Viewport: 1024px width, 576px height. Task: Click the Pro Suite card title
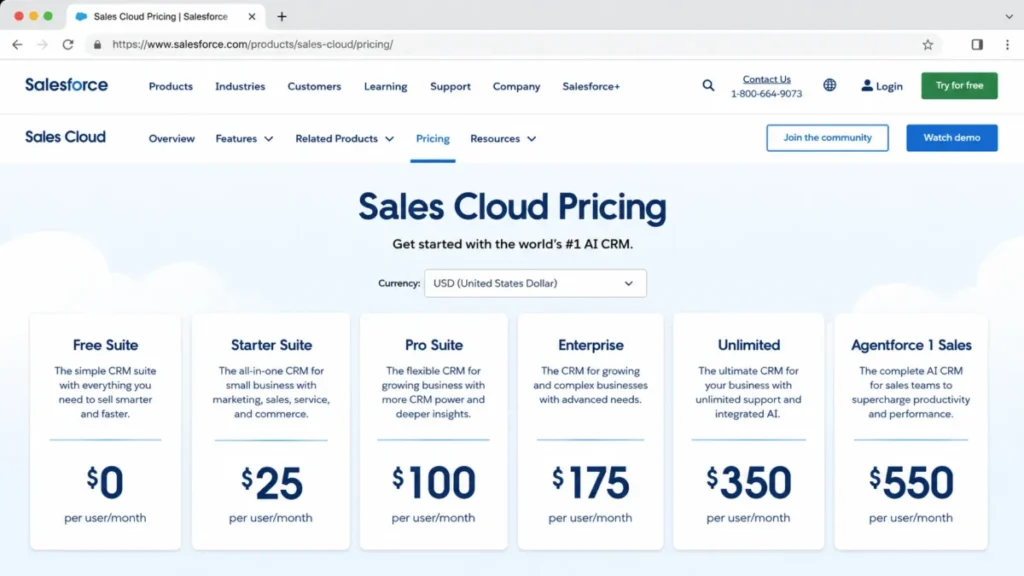click(x=434, y=345)
